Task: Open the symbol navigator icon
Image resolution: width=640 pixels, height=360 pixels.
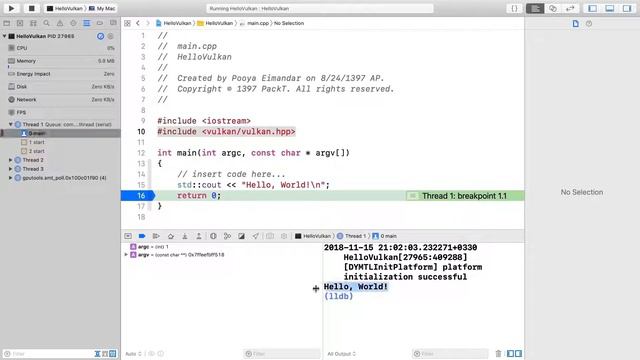Action: click(x=33, y=23)
